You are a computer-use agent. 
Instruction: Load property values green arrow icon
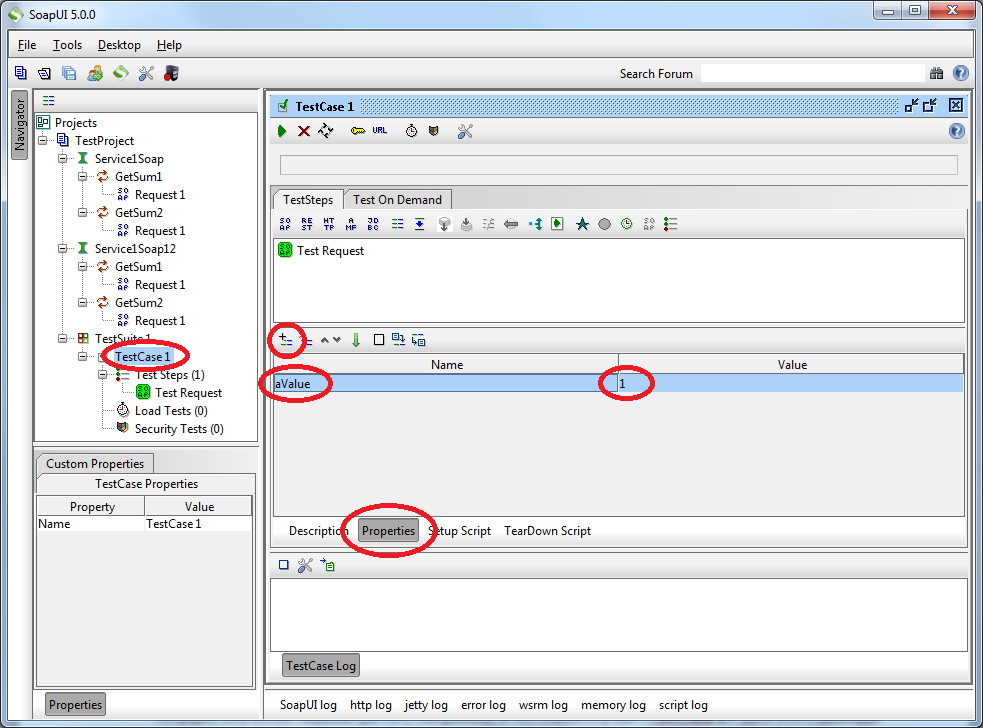356,340
